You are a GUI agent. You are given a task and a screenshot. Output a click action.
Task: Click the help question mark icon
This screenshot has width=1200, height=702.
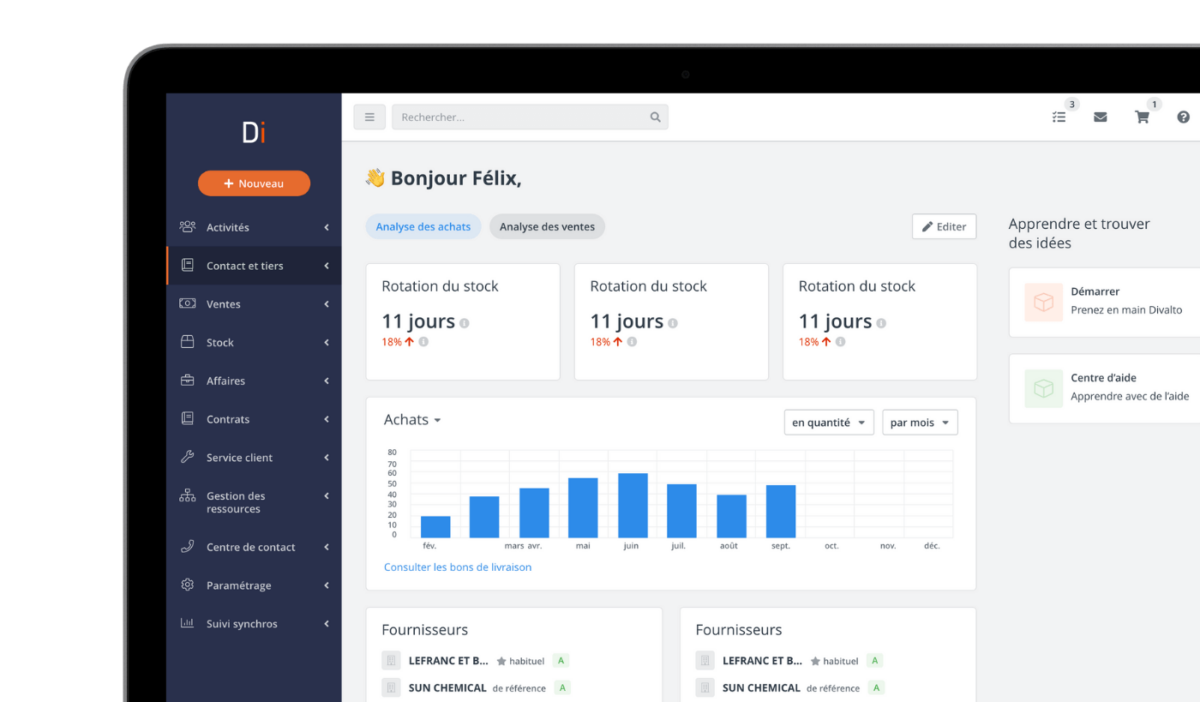(x=1183, y=117)
